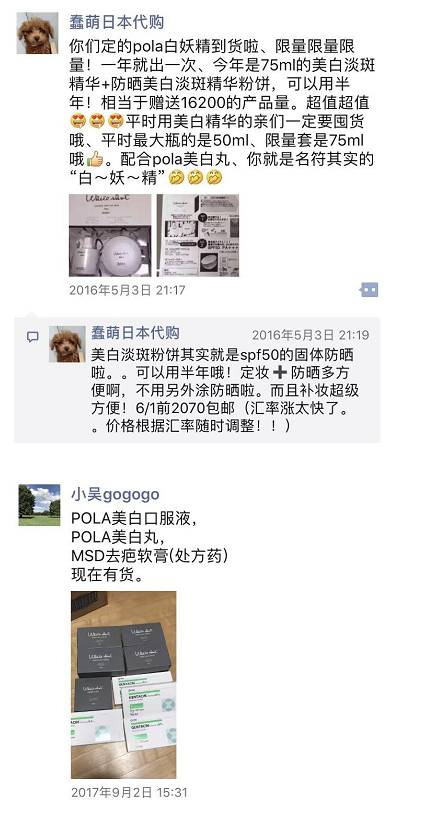Open the POLA boxes and ointment photo
The height and width of the screenshot is (817, 437).
point(123,685)
